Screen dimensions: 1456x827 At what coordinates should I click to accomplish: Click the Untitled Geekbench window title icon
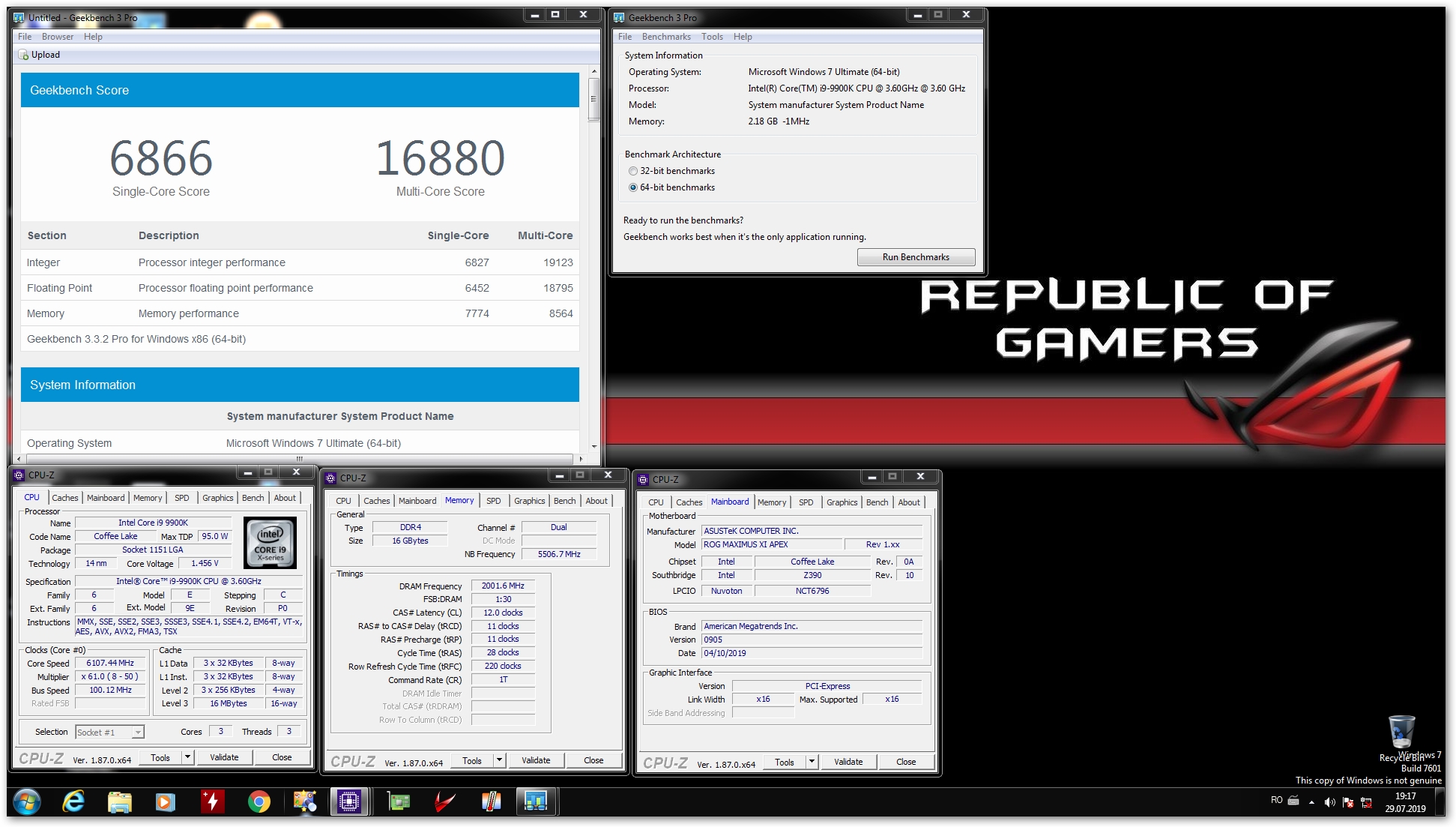pos(19,17)
